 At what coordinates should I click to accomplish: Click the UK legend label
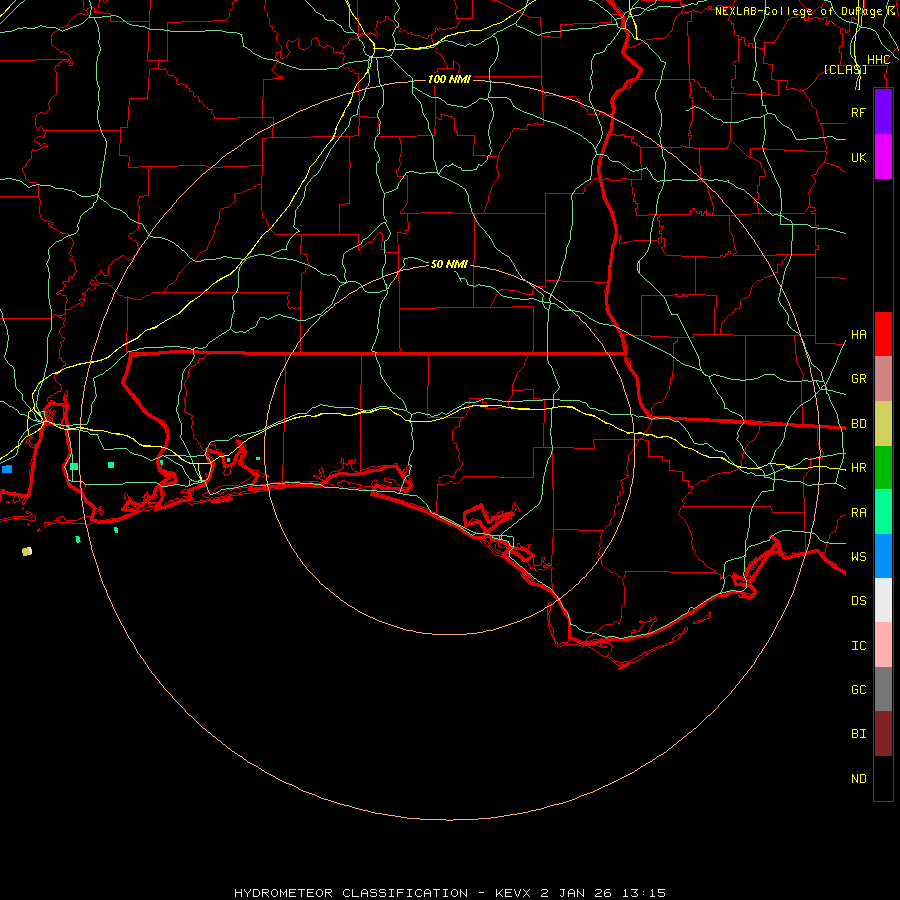pyautogui.click(x=858, y=157)
